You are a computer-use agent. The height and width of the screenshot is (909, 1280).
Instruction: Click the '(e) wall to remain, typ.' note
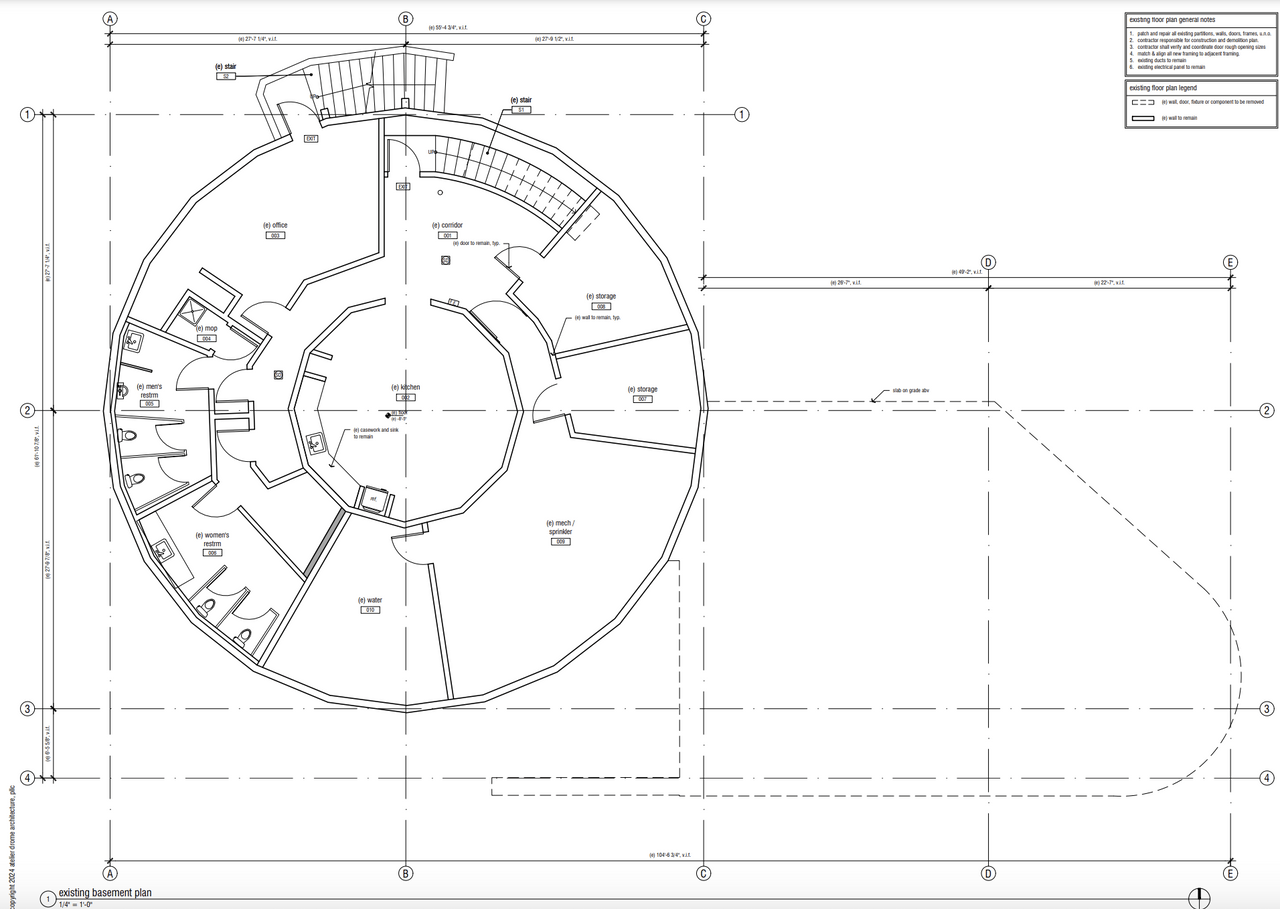pyautogui.click(x=597, y=317)
